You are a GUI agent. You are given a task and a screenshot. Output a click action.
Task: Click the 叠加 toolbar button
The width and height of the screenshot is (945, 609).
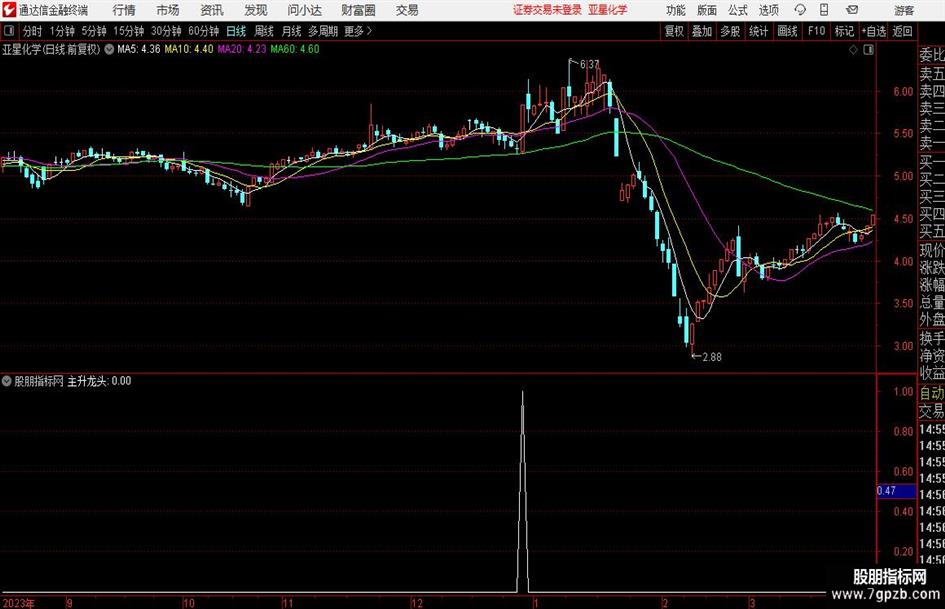(x=702, y=31)
